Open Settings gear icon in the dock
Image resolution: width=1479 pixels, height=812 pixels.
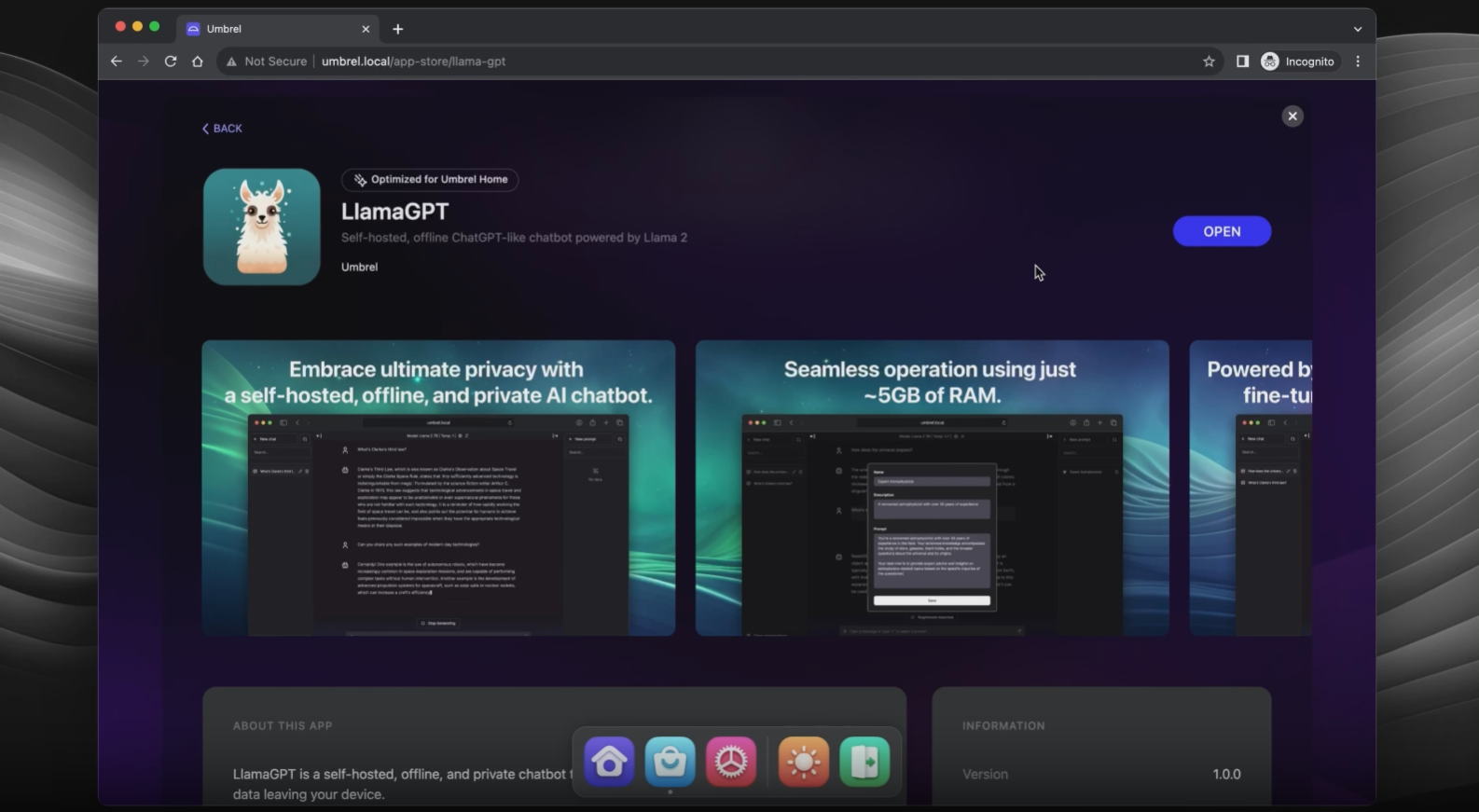tap(730, 762)
